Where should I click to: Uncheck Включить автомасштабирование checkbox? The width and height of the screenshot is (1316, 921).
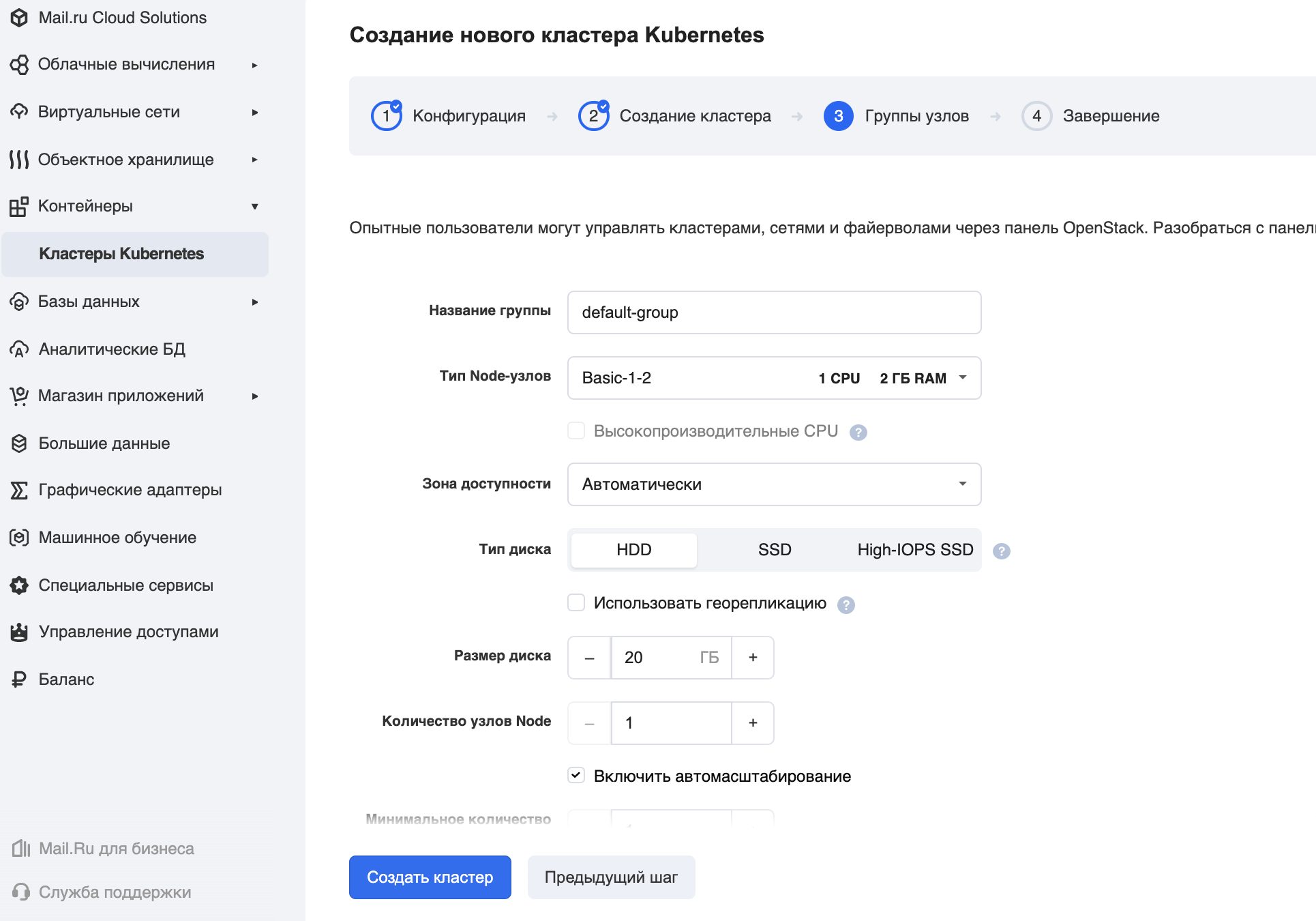point(576,776)
